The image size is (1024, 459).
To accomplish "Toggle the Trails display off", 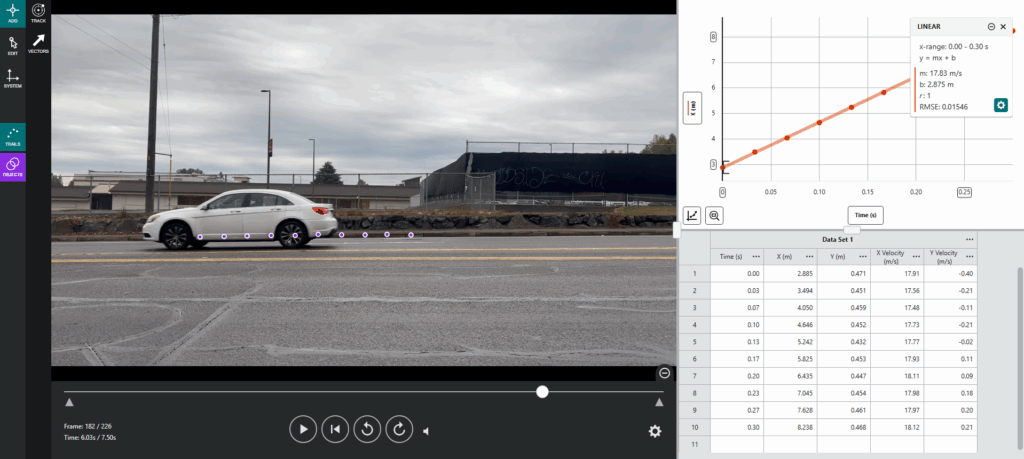I will tap(13, 136).
